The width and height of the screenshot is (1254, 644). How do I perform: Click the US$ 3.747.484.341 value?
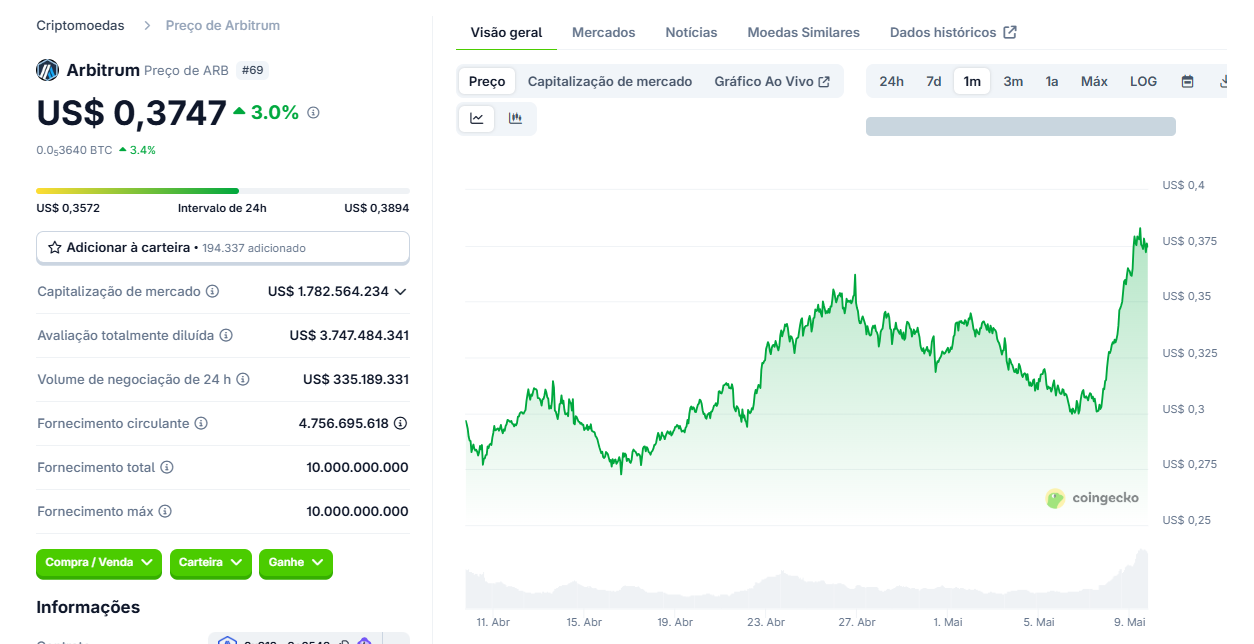pos(349,335)
